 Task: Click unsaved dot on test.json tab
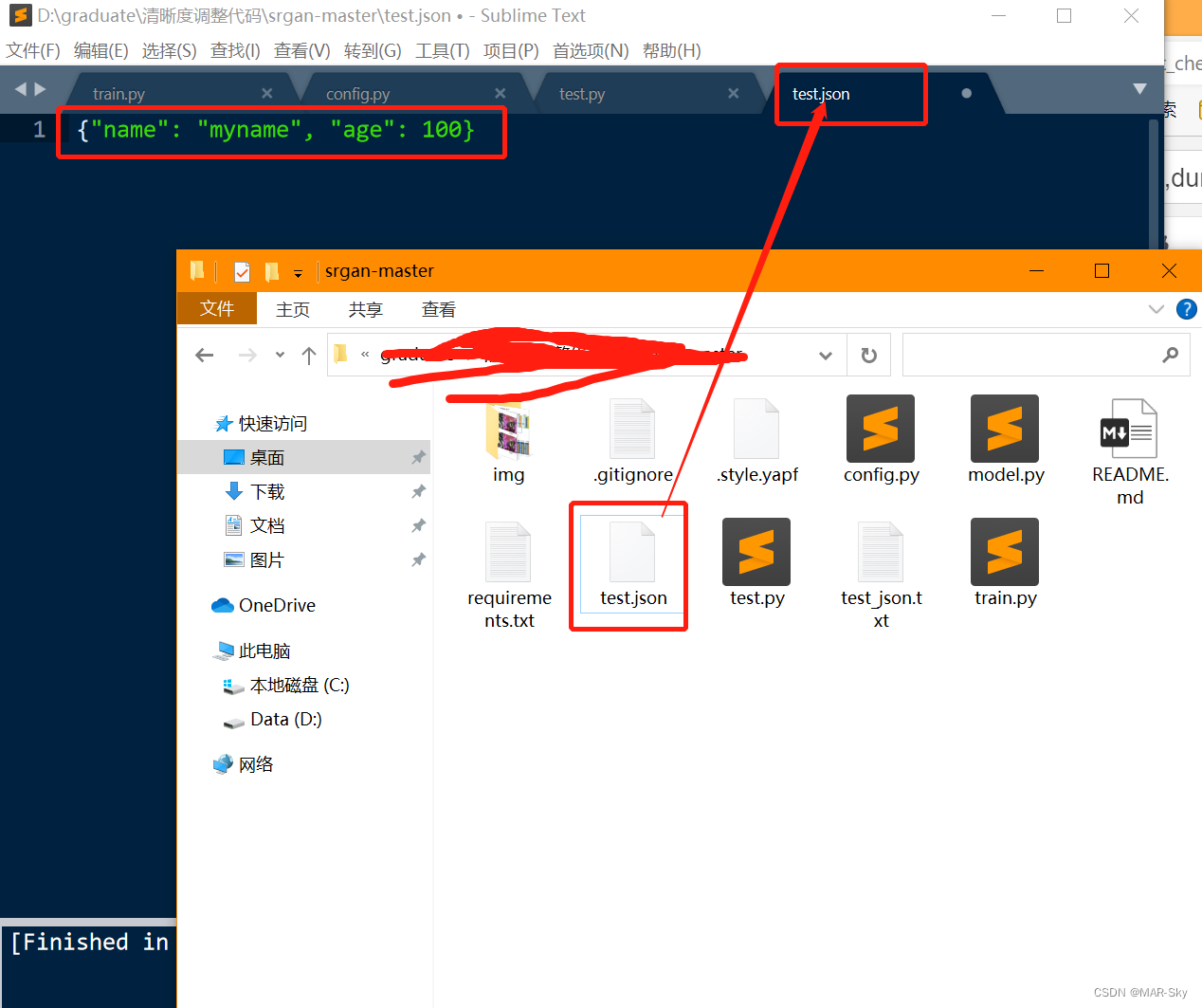coord(967,93)
